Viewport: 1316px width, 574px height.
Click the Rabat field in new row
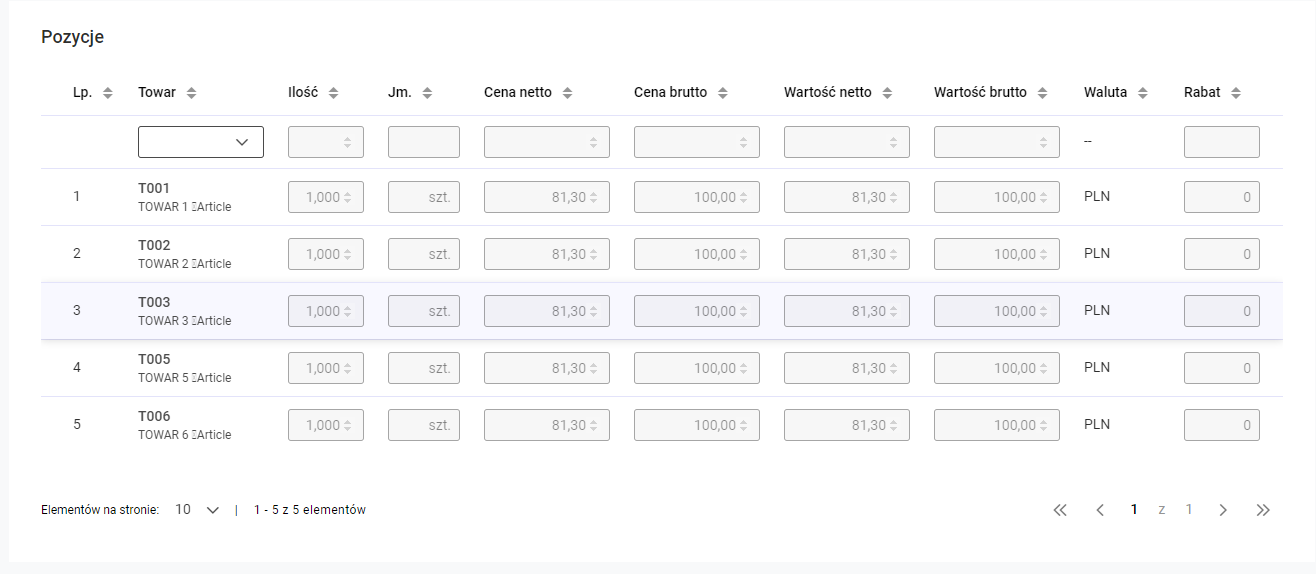pyautogui.click(x=1222, y=142)
